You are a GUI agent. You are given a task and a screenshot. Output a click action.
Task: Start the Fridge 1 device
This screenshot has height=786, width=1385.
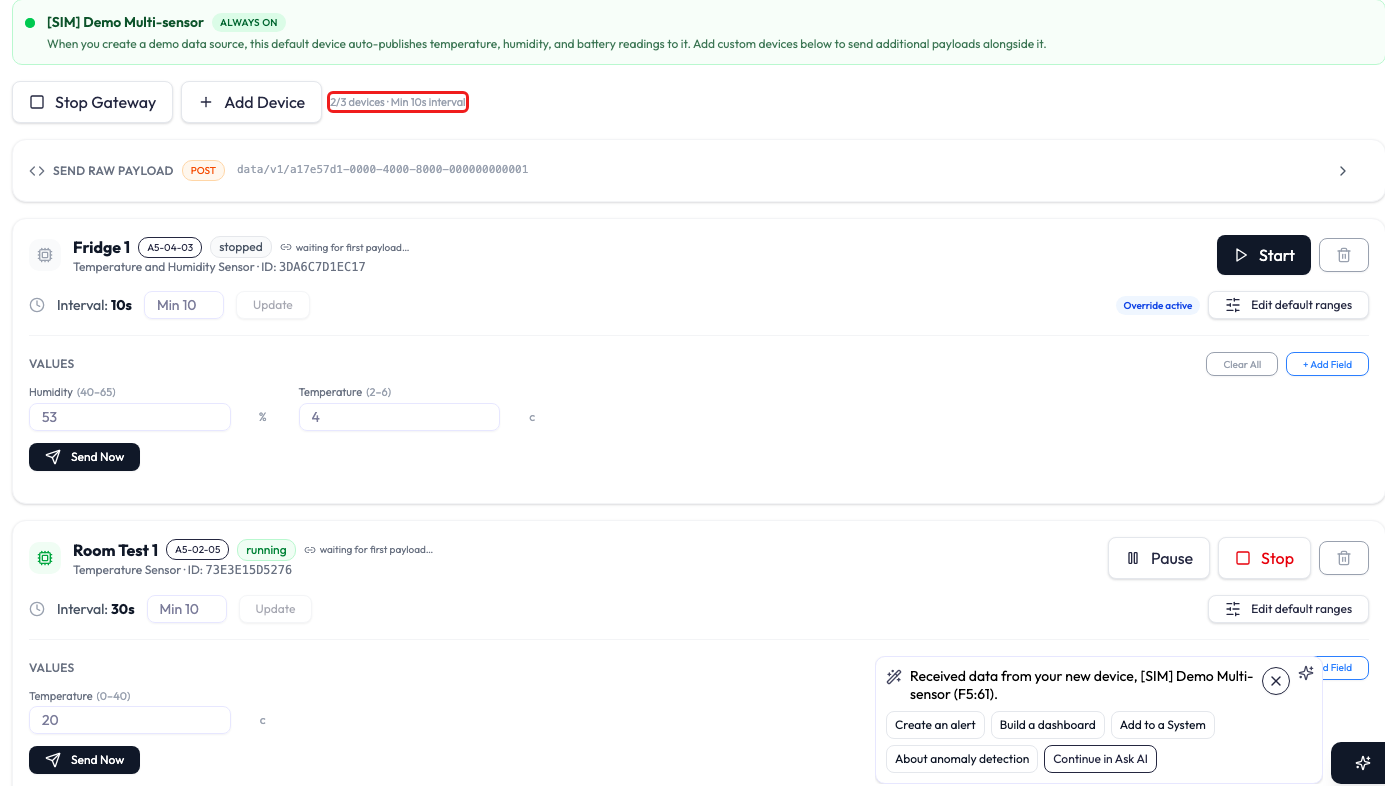click(1264, 255)
